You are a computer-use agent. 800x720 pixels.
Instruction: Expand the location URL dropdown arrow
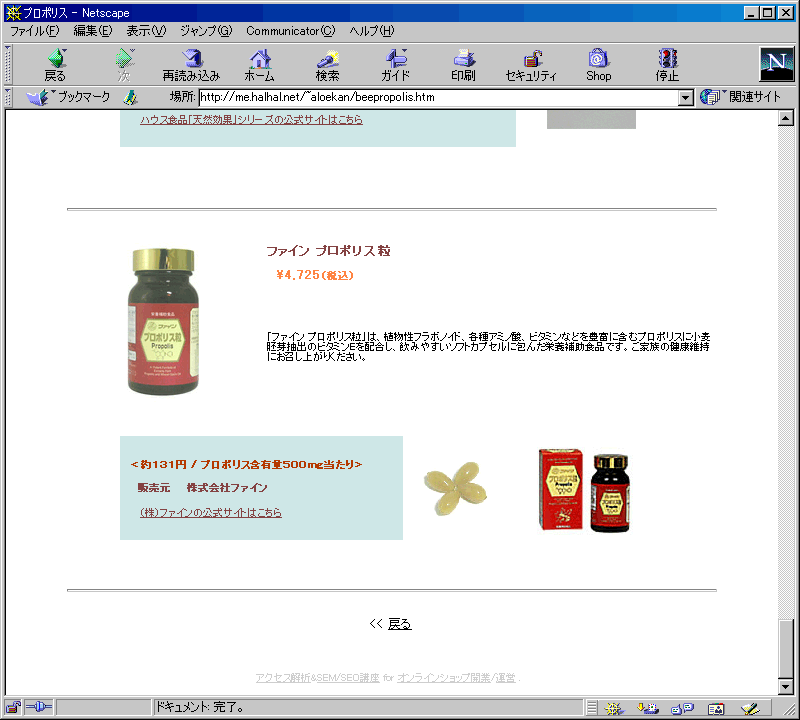coord(686,97)
